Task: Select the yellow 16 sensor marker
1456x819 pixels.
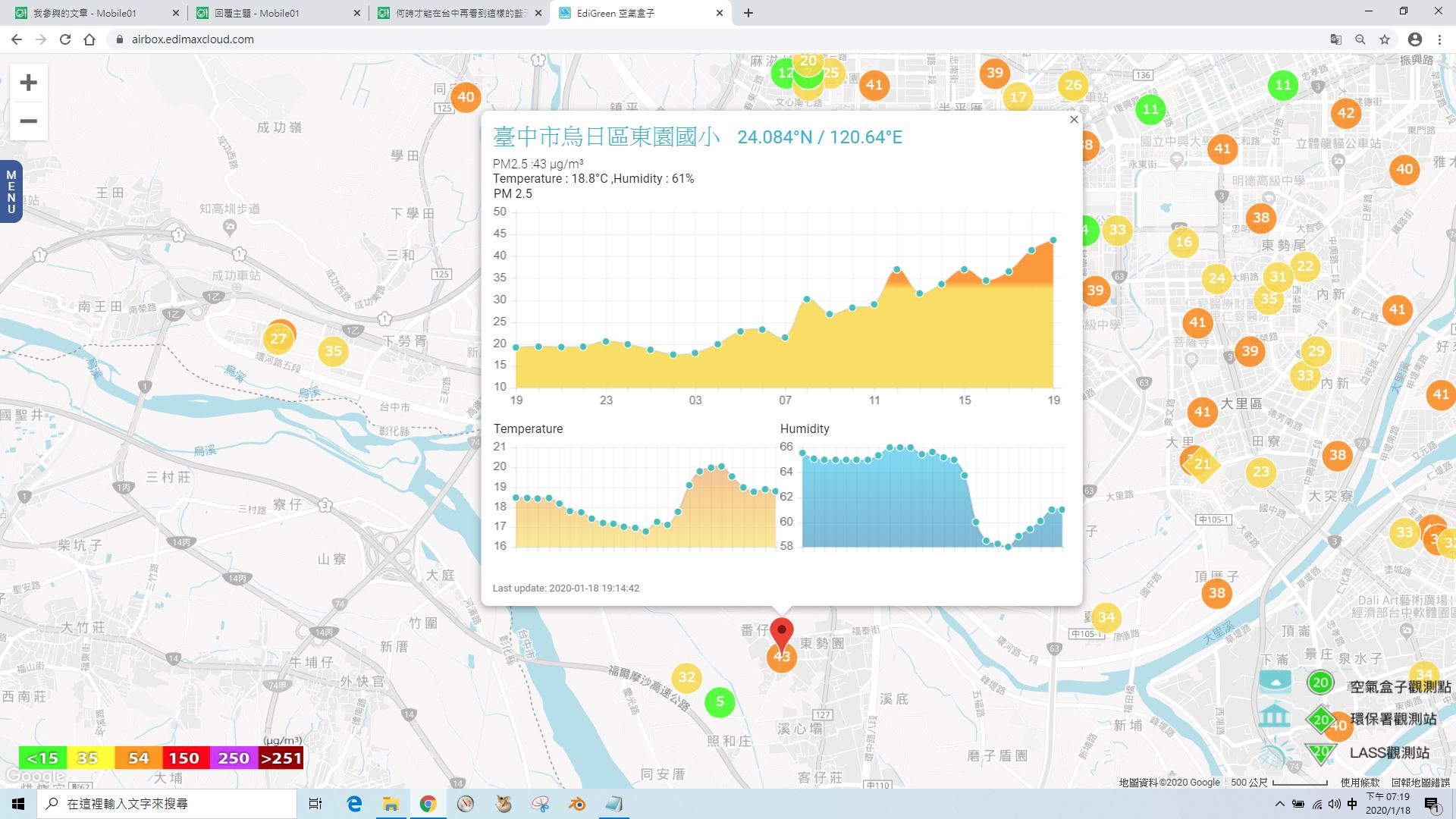Action: pos(1184,243)
